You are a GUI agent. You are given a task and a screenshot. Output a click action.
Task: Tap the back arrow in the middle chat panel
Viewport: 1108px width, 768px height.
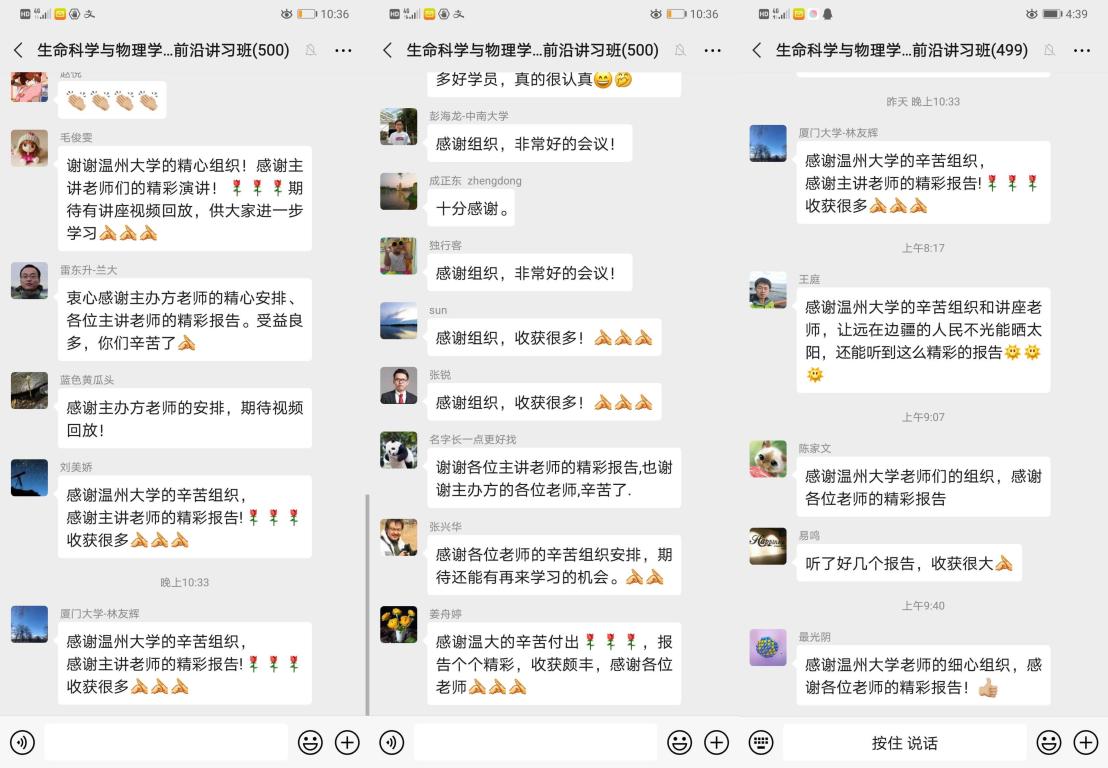(388, 50)
